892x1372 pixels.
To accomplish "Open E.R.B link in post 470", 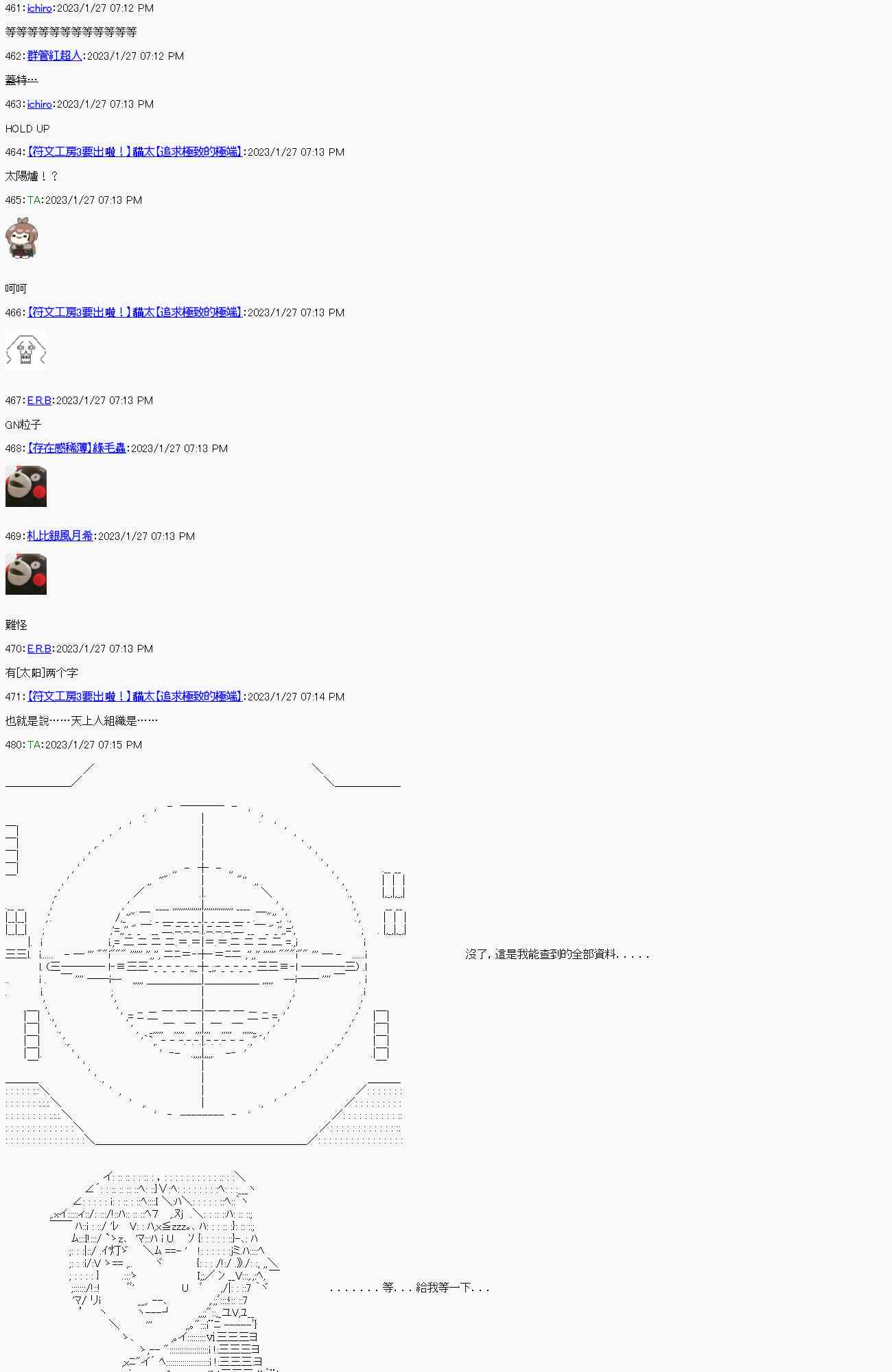I will coord(39,649).
